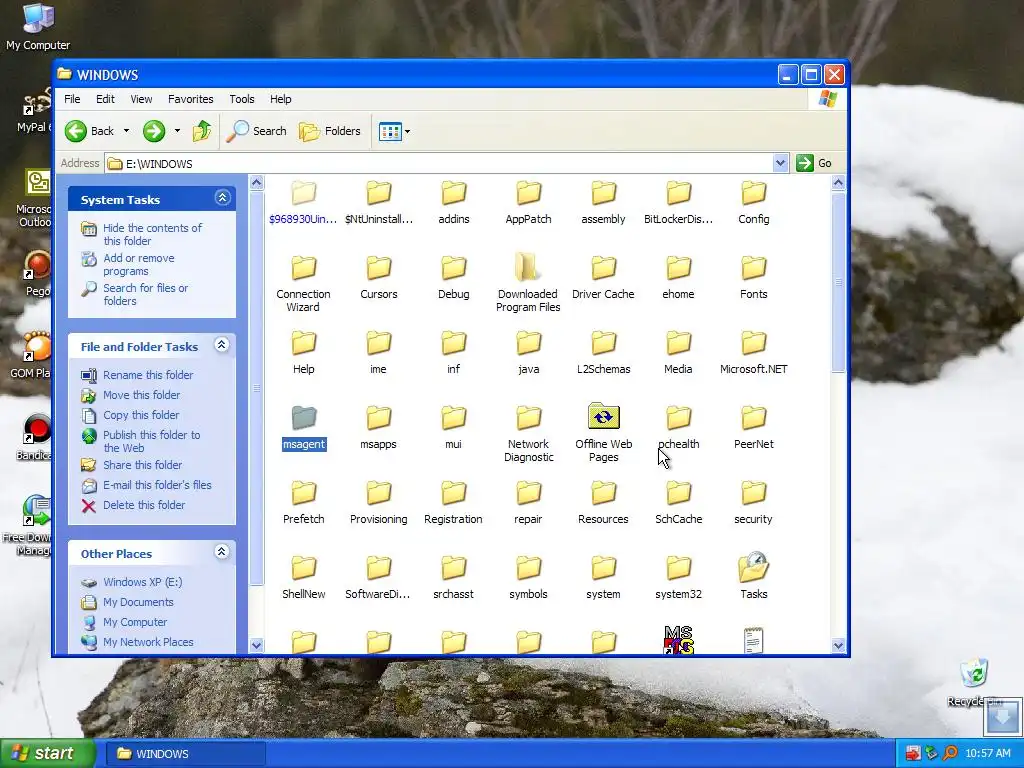Show the Folders tree pane
Image resolution: width=1024 pixels, height=768 pixels.
click(x=330, y=131)
